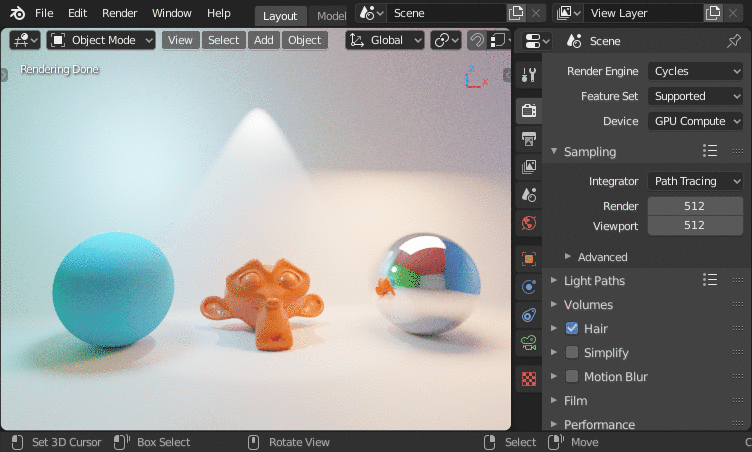
Task: Toggle the pin icon in properties header
Action: click(x=733, y=41)
